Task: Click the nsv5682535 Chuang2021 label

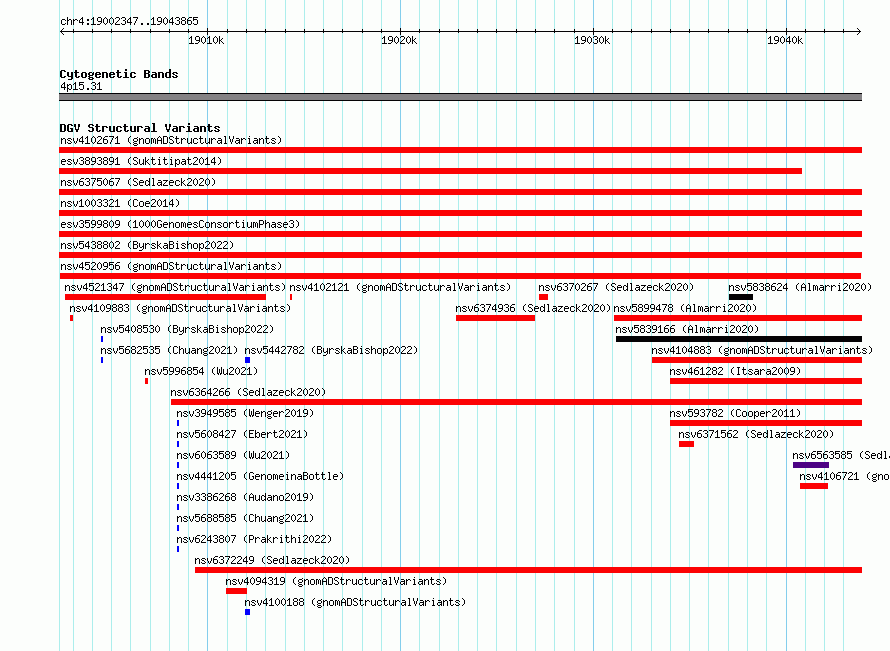Action: coord(169,350)
